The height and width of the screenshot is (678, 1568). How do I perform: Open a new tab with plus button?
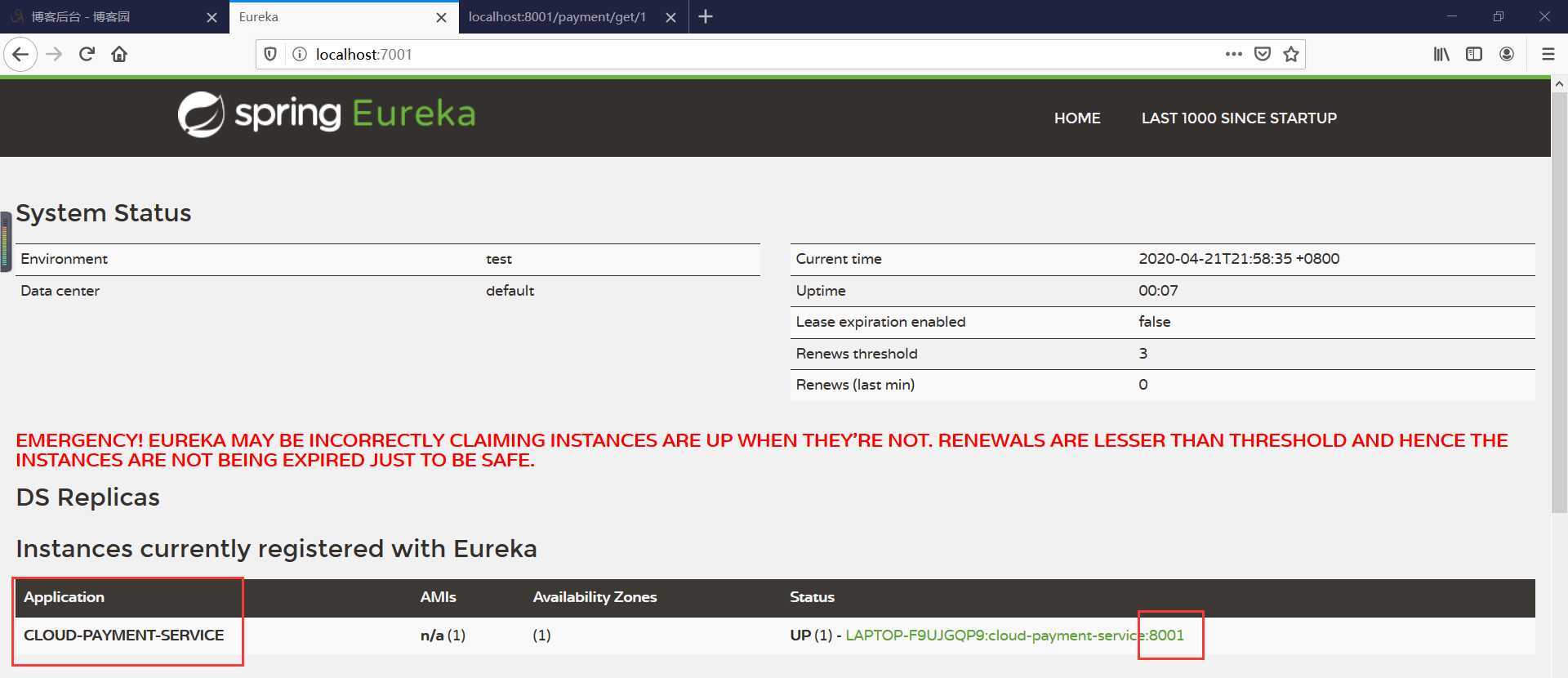tap(706, 16)
